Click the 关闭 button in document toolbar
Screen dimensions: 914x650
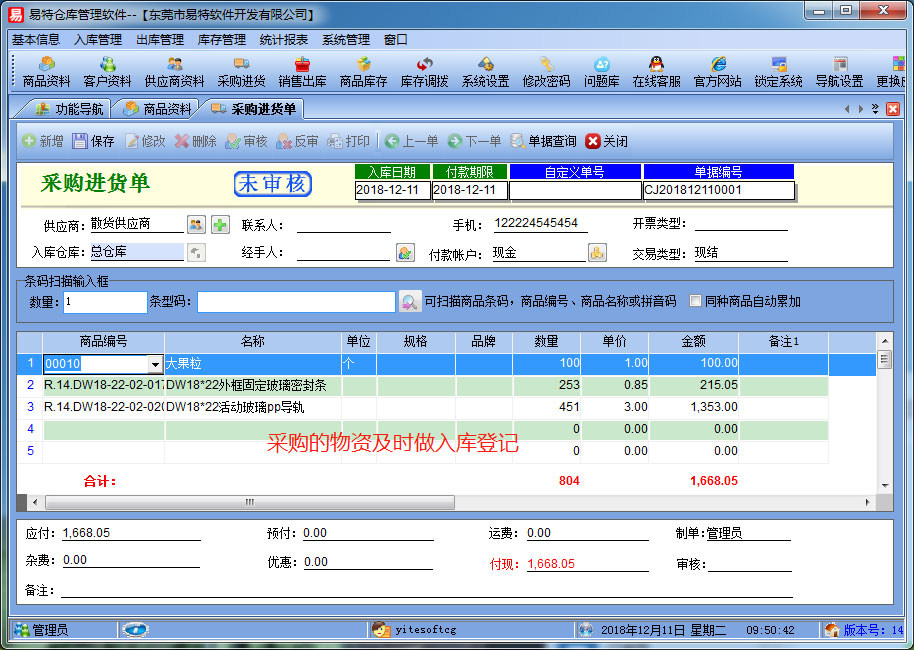click(x=606, y=141)
